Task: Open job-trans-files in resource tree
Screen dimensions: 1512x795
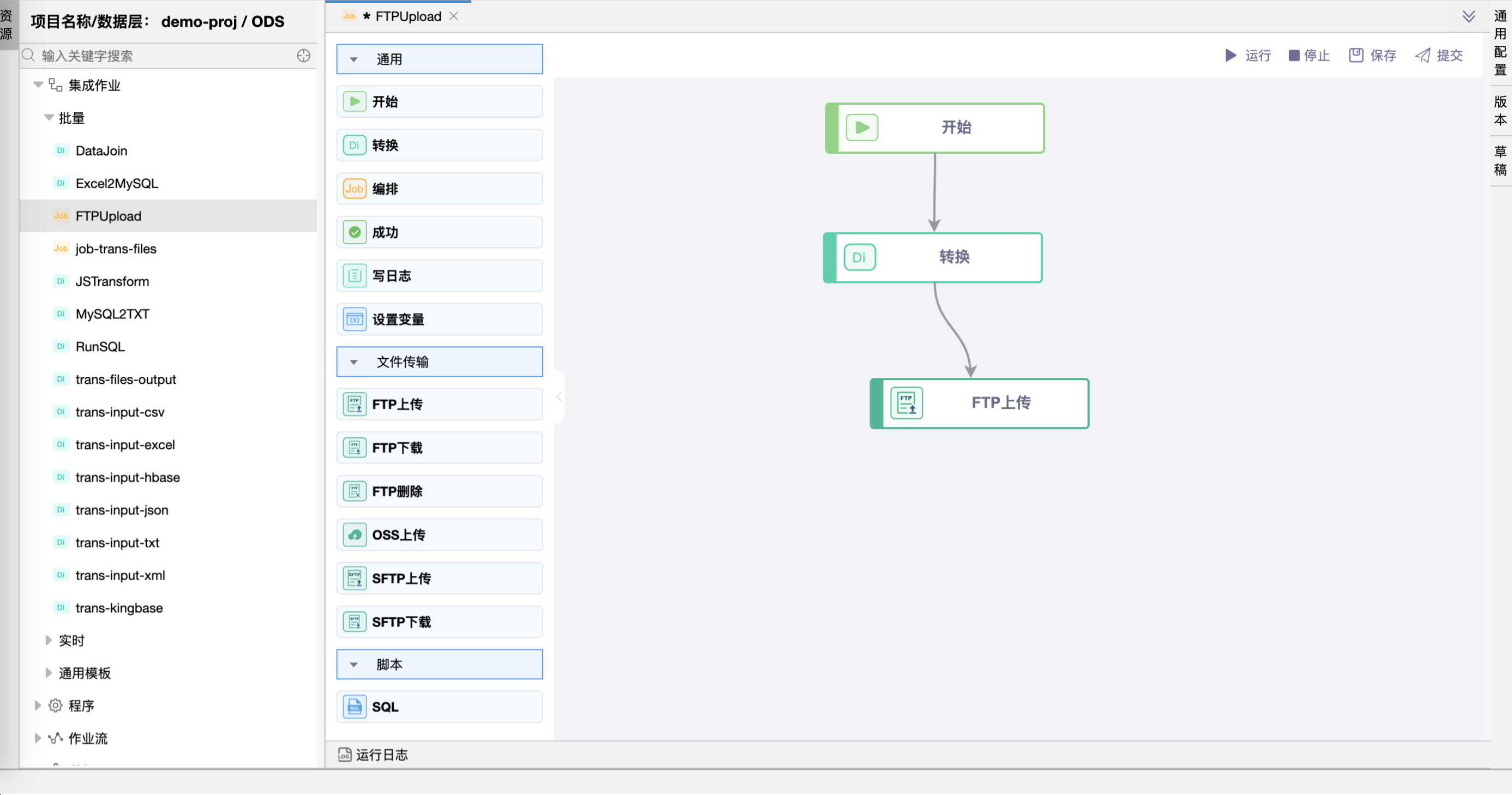Action: click(x=116, y=249)
